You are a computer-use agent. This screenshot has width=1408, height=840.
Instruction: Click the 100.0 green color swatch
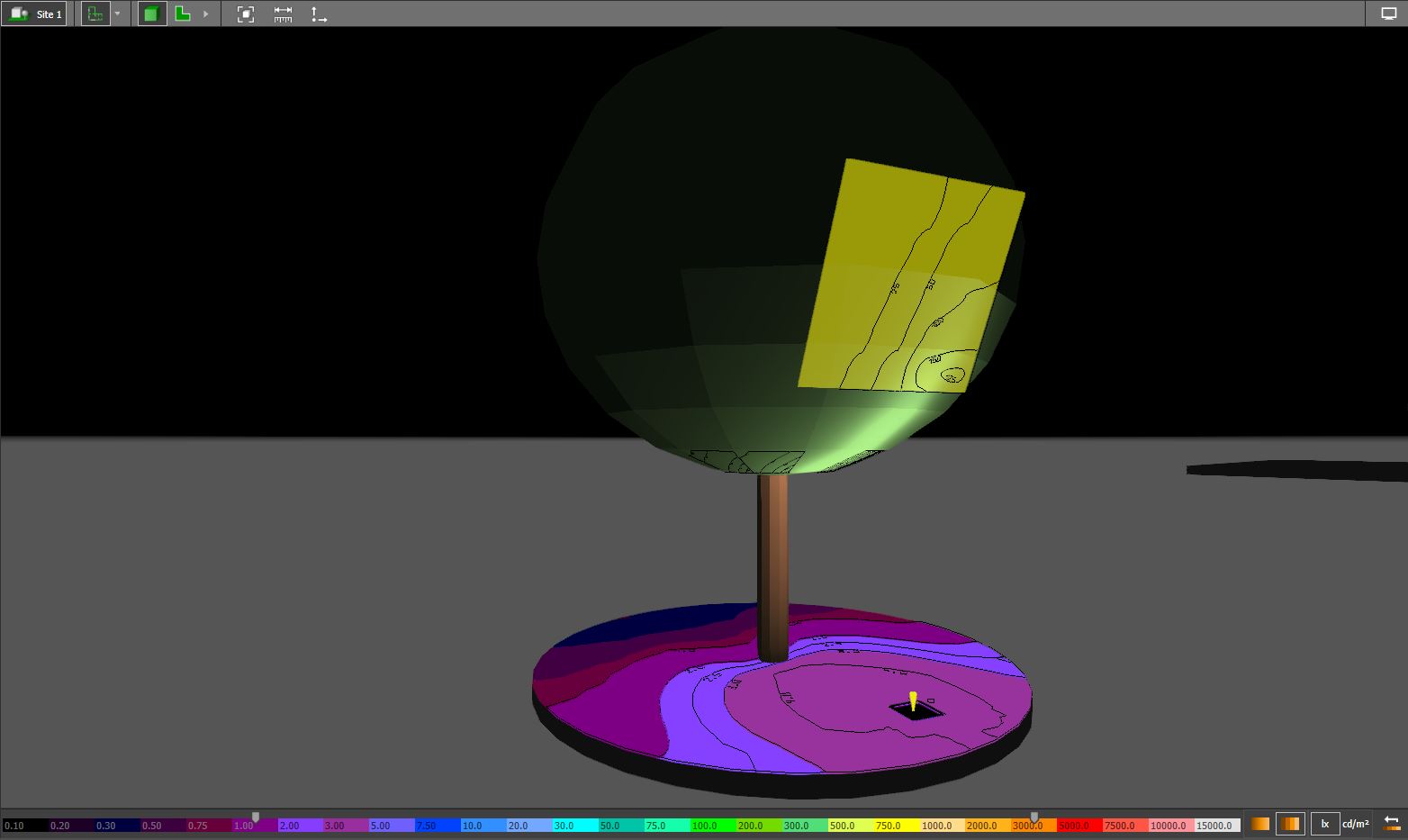pos(711,826)
